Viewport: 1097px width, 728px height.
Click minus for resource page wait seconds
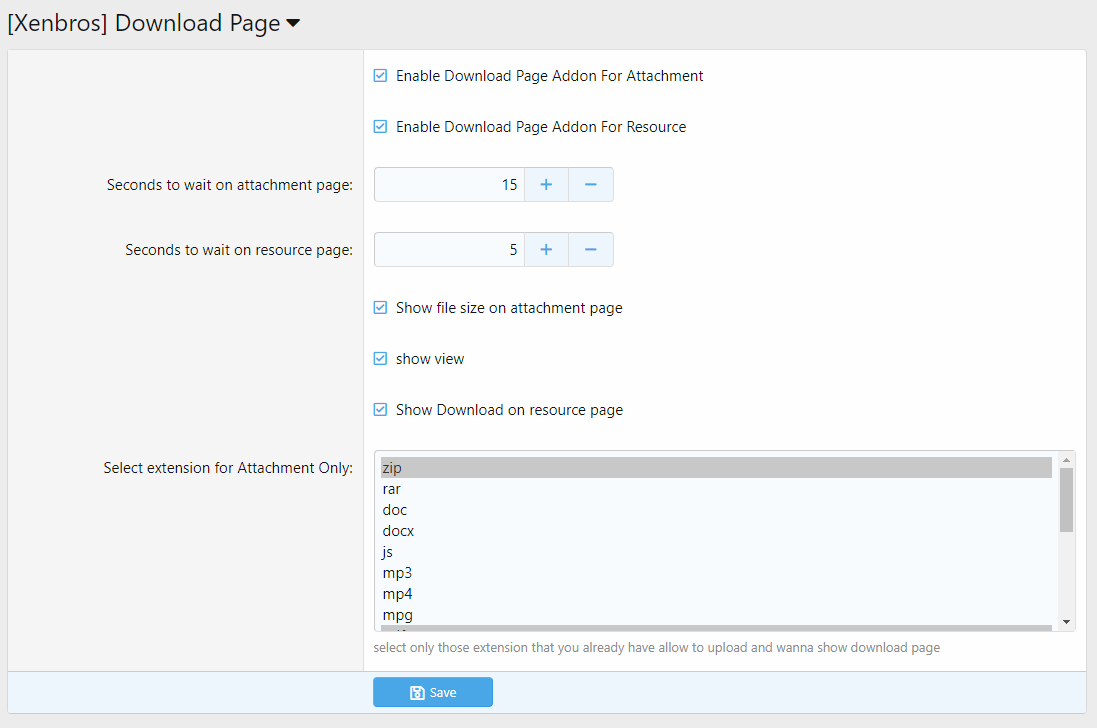(591, 250)
